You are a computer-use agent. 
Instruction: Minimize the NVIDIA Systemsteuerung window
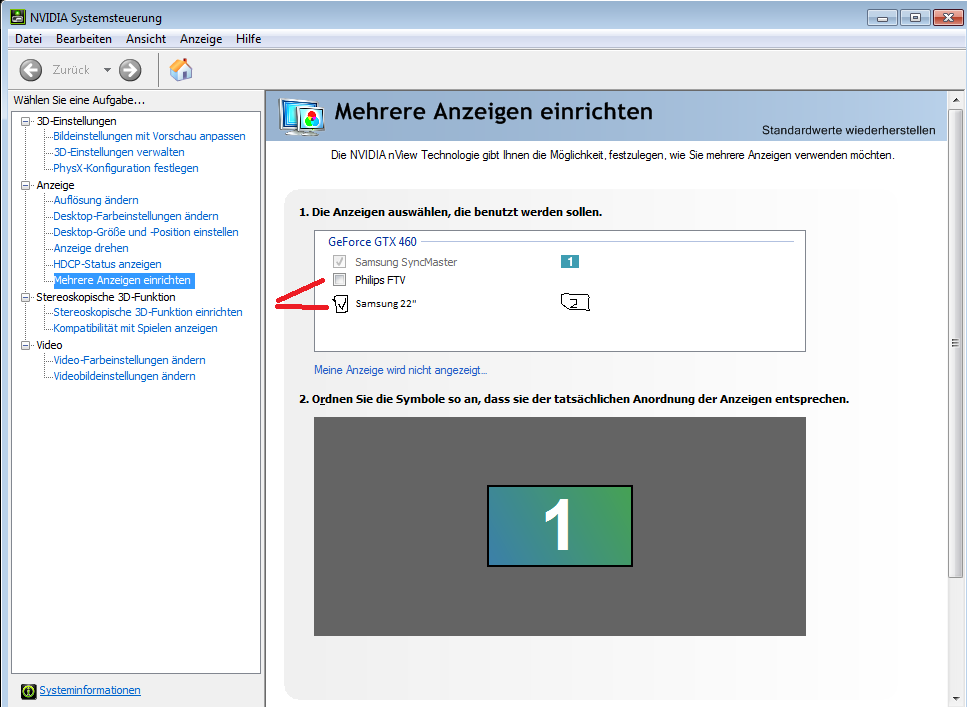pyautogui.click(x=882, y=17)
